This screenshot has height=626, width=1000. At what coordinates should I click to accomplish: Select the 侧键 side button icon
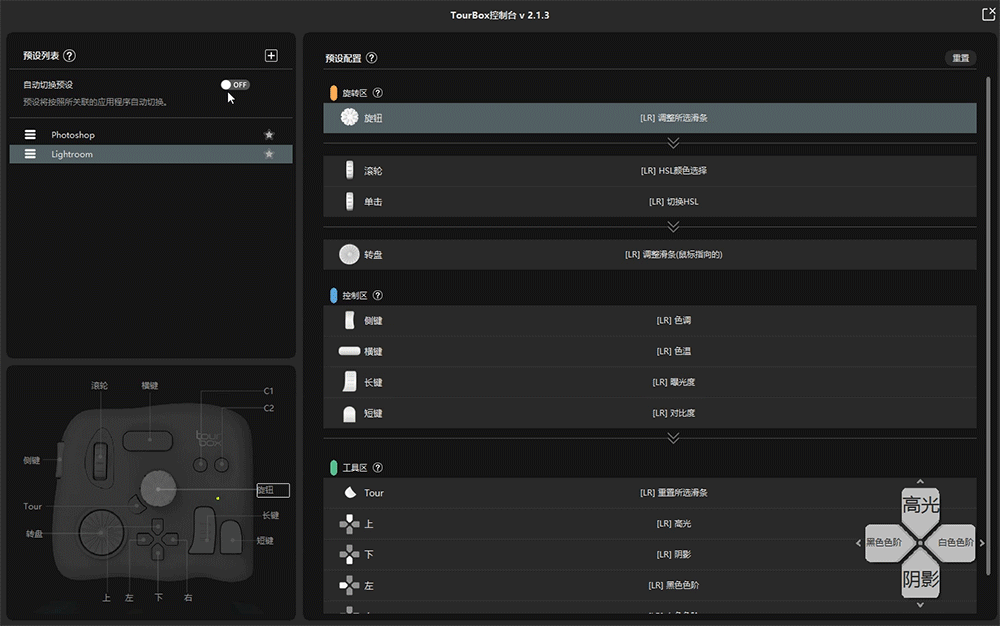(349, 320)
